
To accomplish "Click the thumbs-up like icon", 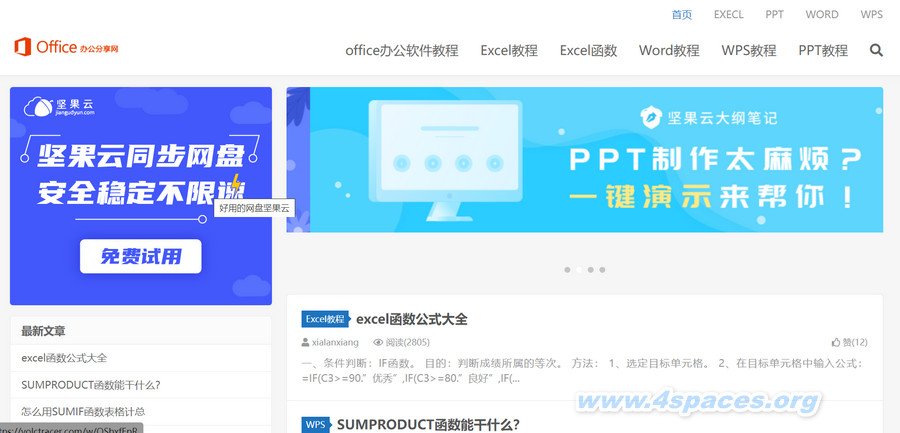I will 836,342.
